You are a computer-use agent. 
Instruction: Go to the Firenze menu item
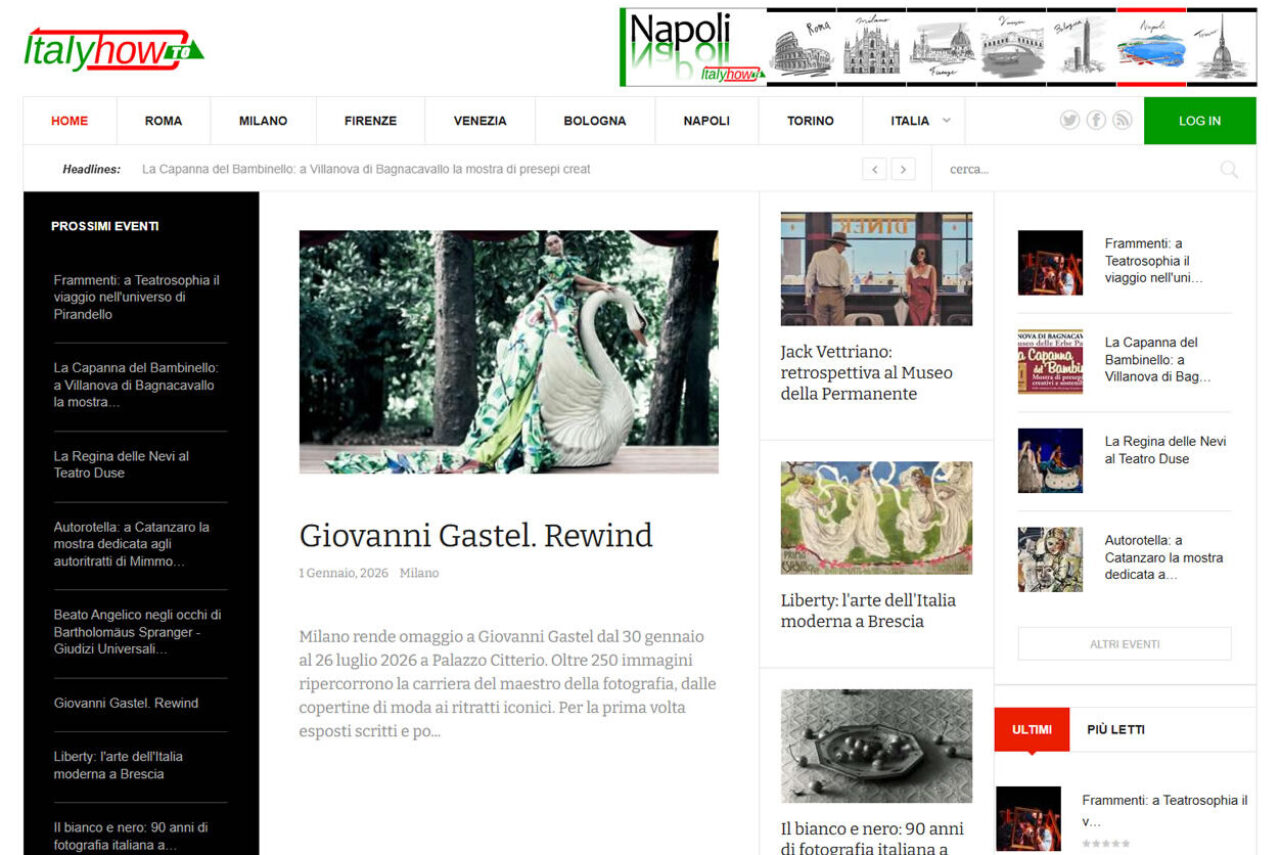click(370, 121)
